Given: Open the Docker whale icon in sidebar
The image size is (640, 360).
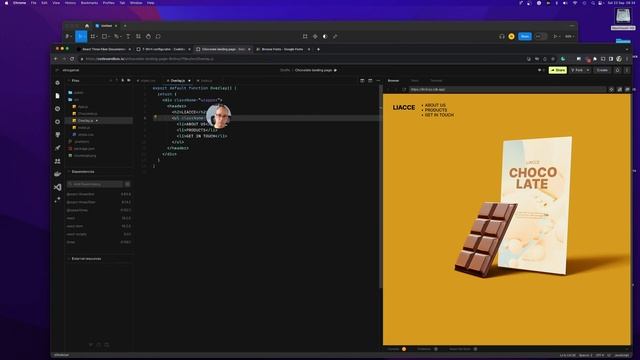Looking at the screenshot, I should 58,174.
